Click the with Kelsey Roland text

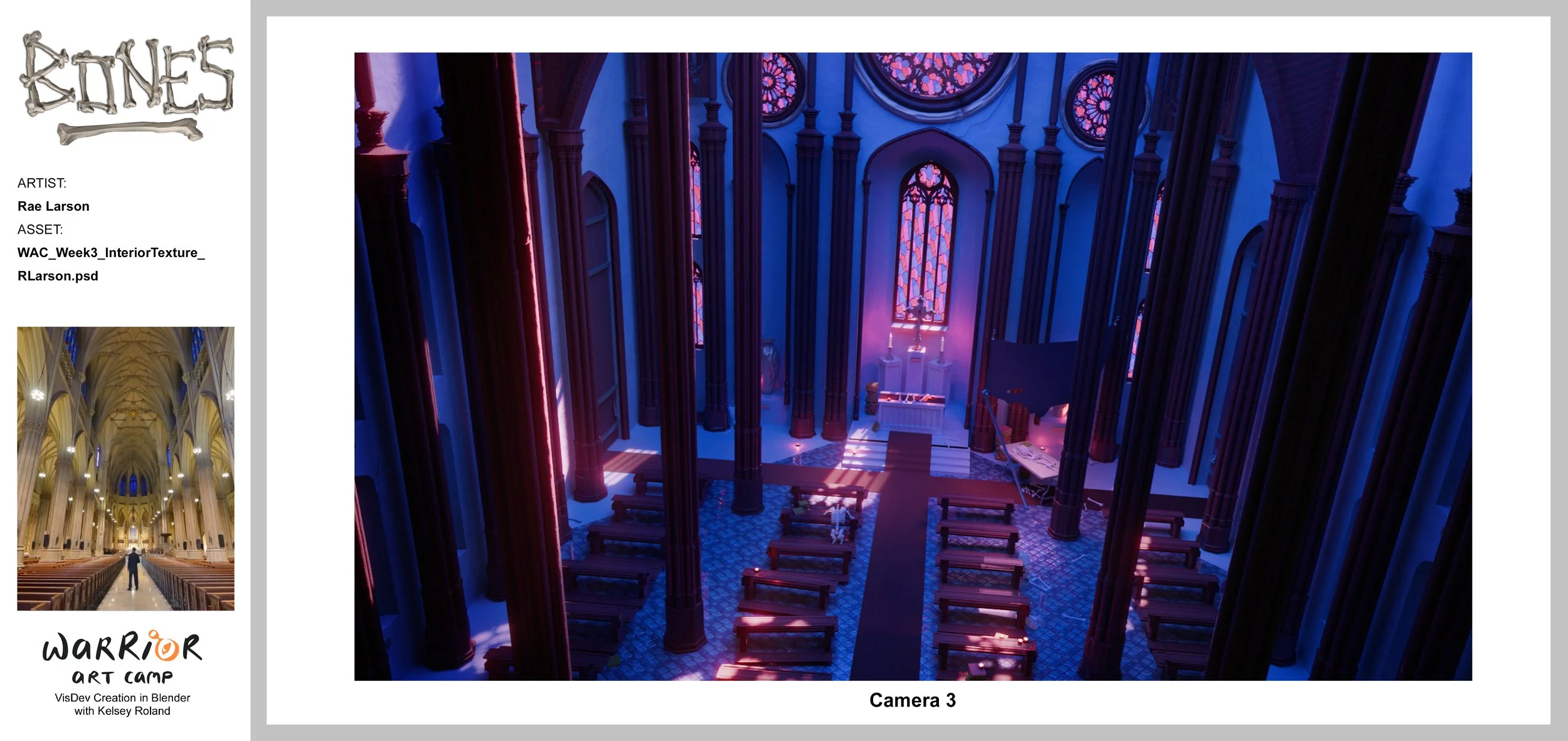(122, 711)
